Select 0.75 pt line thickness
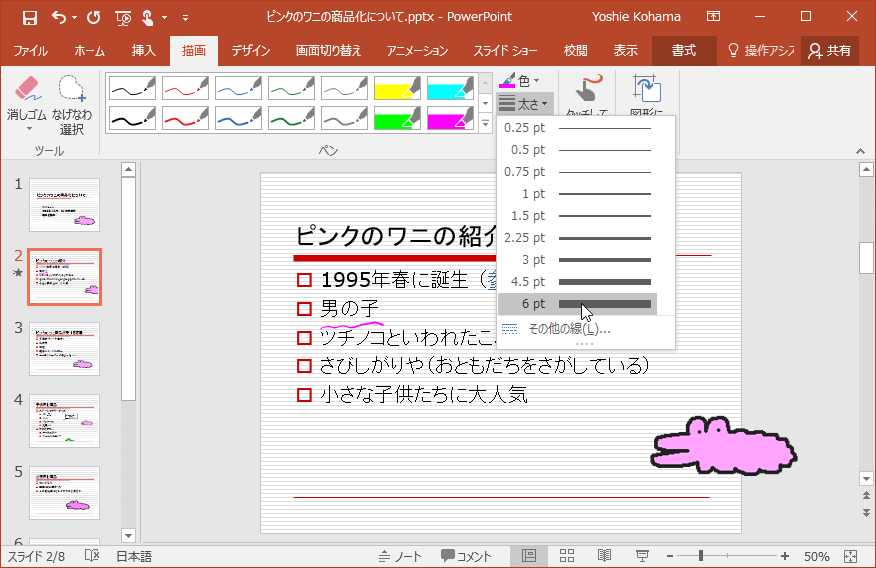This screenshot has height=568, width=876. click(577, 172)
